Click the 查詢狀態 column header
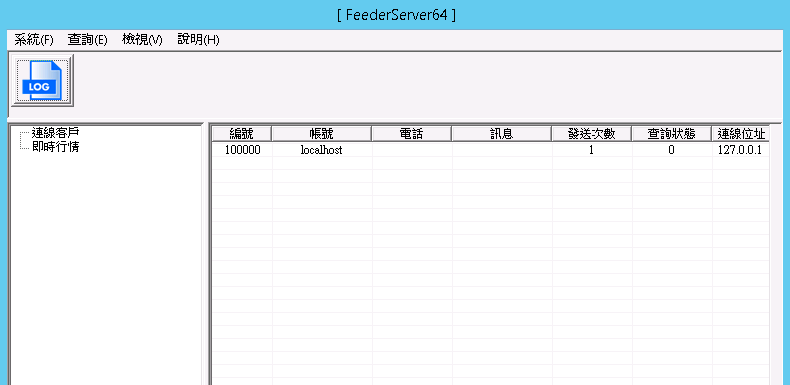790x385 pixels. pos(672,134)
